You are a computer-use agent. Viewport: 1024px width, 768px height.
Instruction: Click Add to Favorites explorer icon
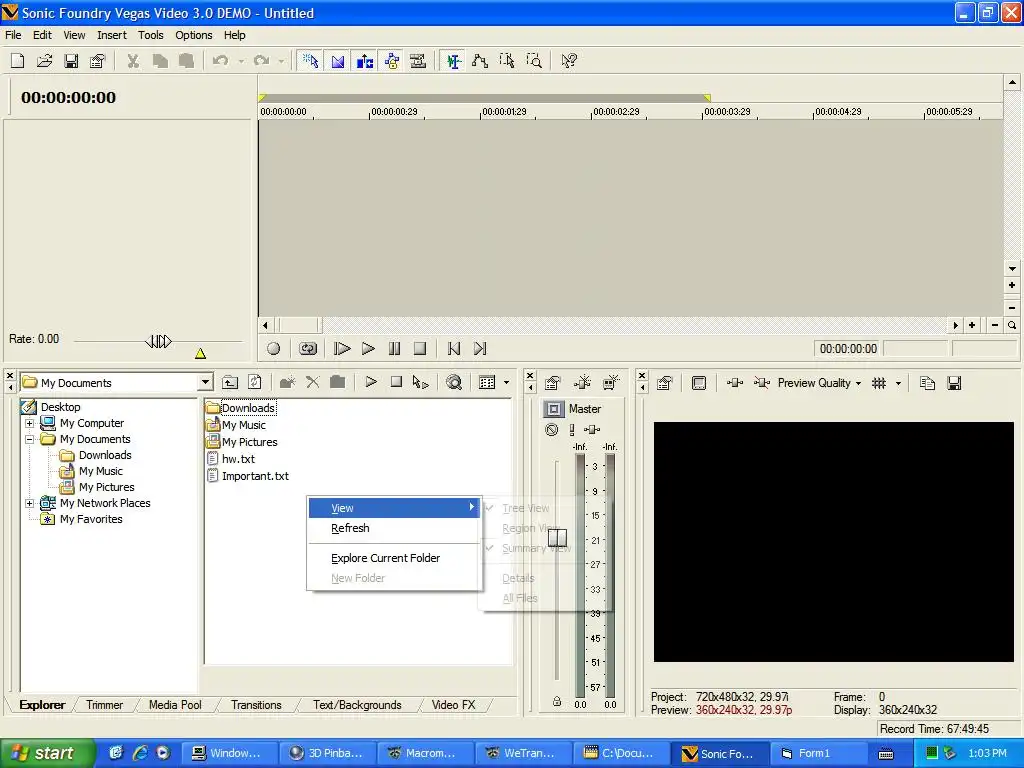coord(287,383)
